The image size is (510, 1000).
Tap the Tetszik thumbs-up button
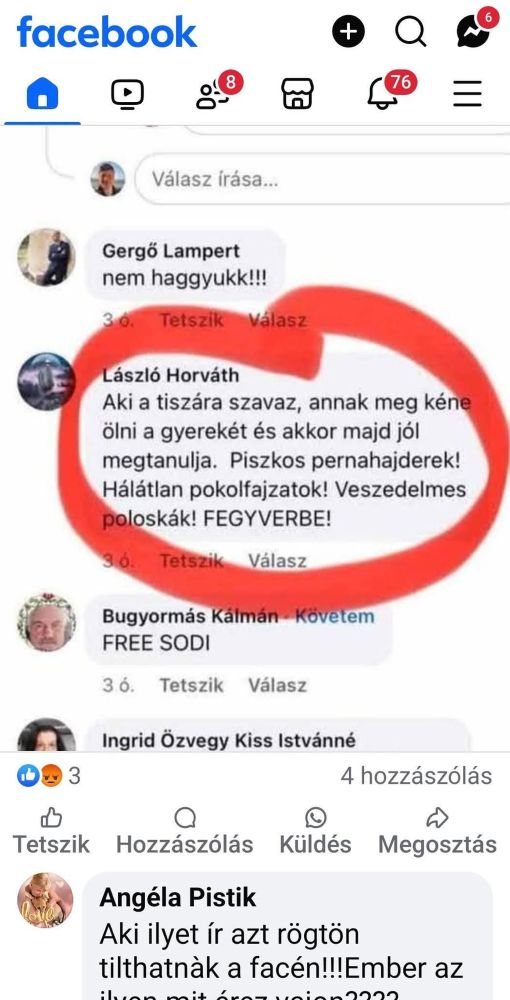[51, 832]
